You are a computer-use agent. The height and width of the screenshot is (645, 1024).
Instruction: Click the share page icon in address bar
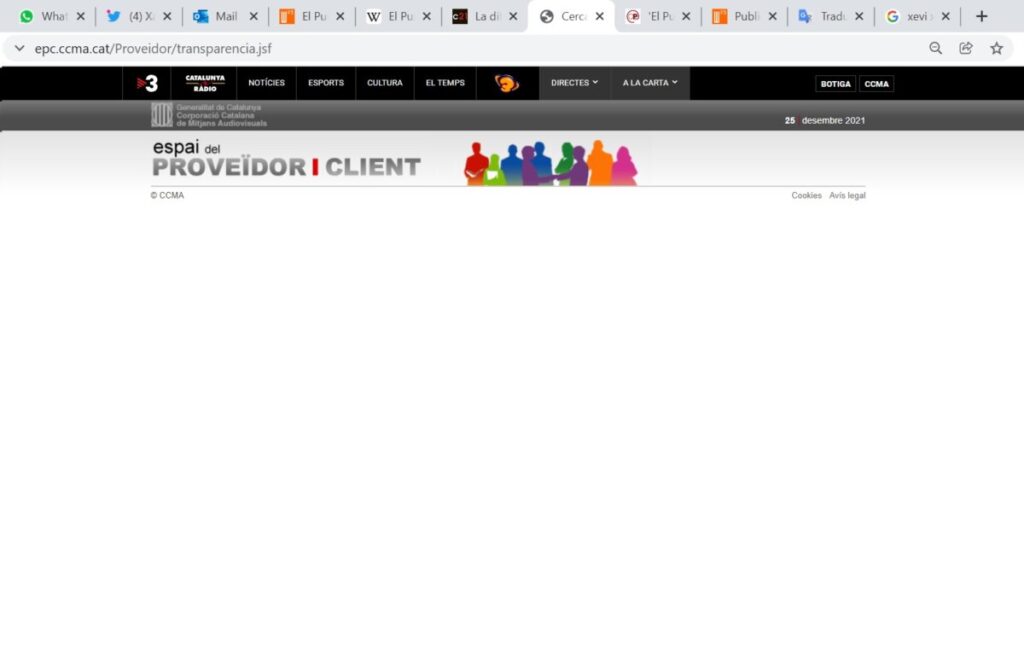pyautogui.click(x=966, y=48)
